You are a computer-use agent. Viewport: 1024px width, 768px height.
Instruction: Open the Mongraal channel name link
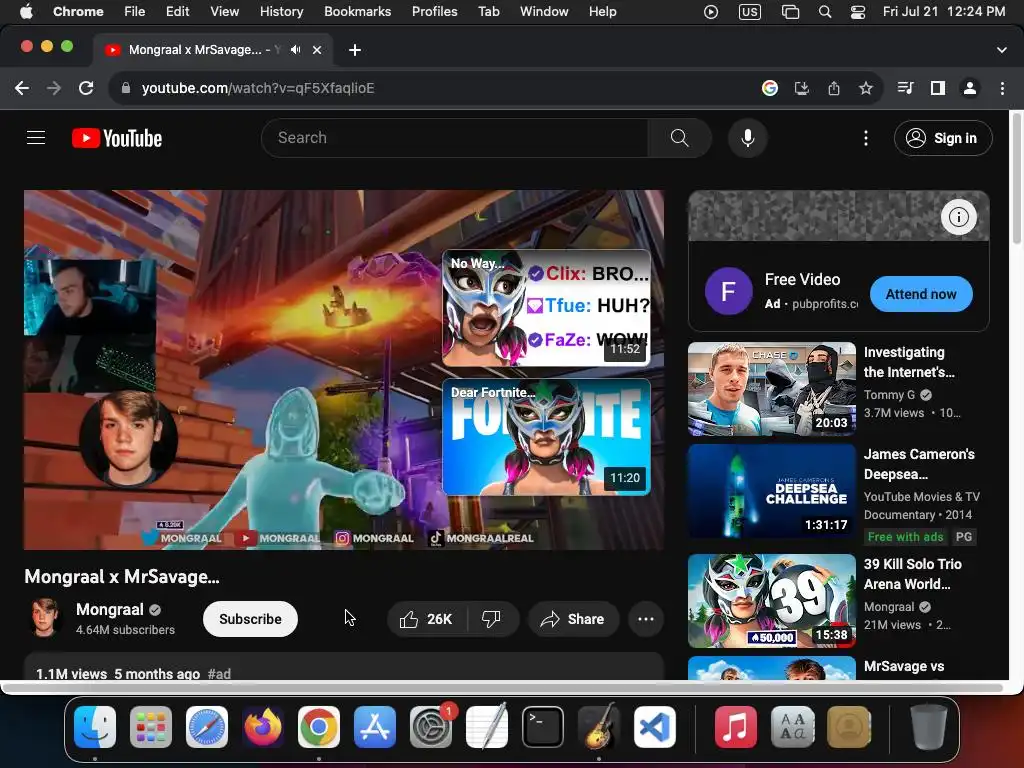110,609
